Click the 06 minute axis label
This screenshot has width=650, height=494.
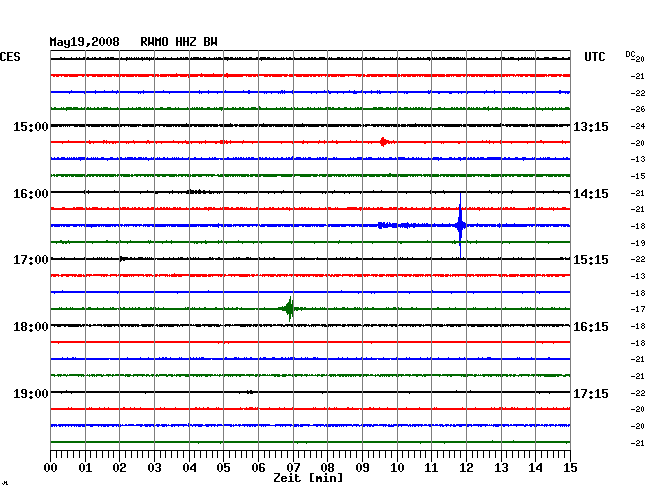click(x=258, y=468)
